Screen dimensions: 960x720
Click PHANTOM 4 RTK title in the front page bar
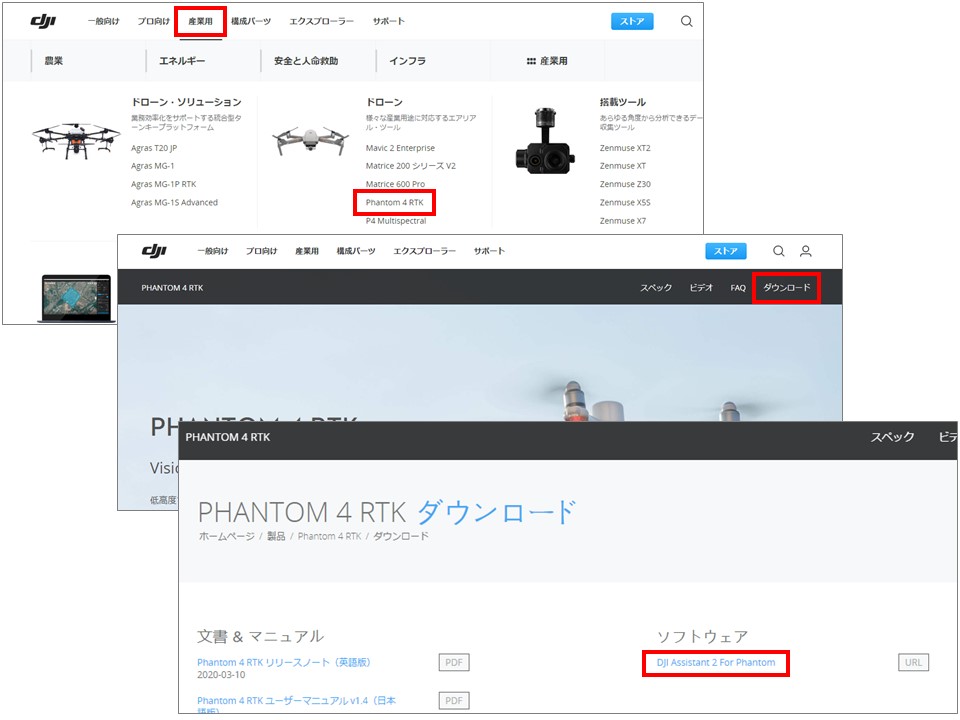(228, 437)
